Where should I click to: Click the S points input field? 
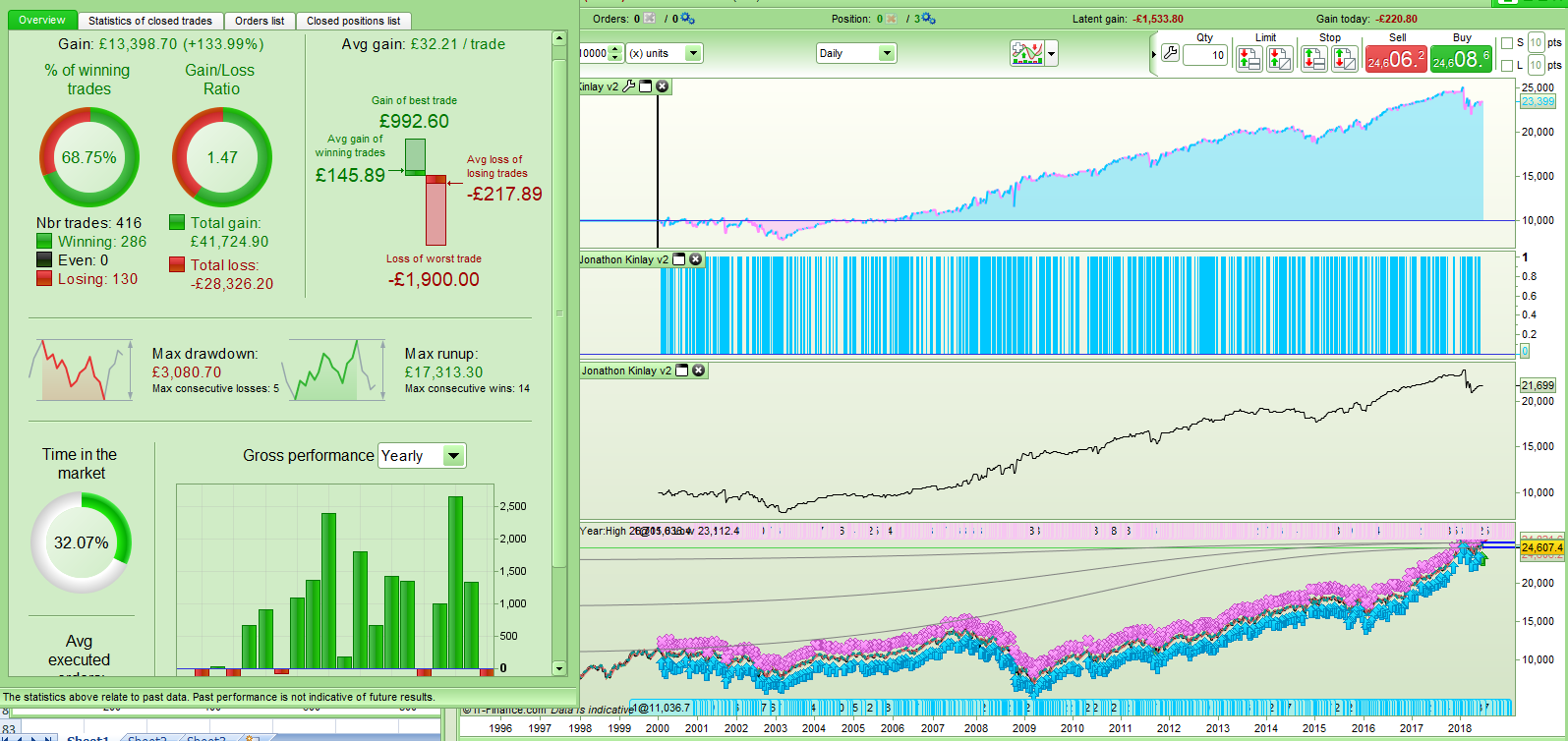point(1536,43)
